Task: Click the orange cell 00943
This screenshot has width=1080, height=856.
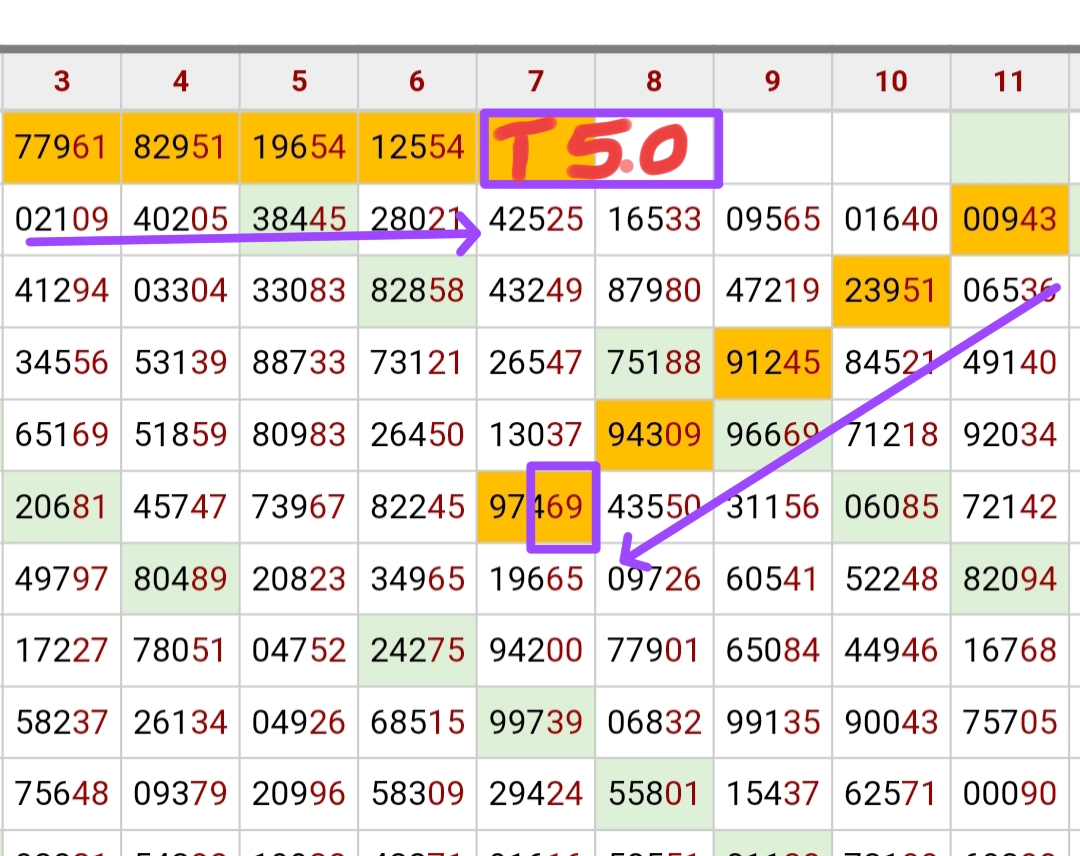Action: 1010,220
